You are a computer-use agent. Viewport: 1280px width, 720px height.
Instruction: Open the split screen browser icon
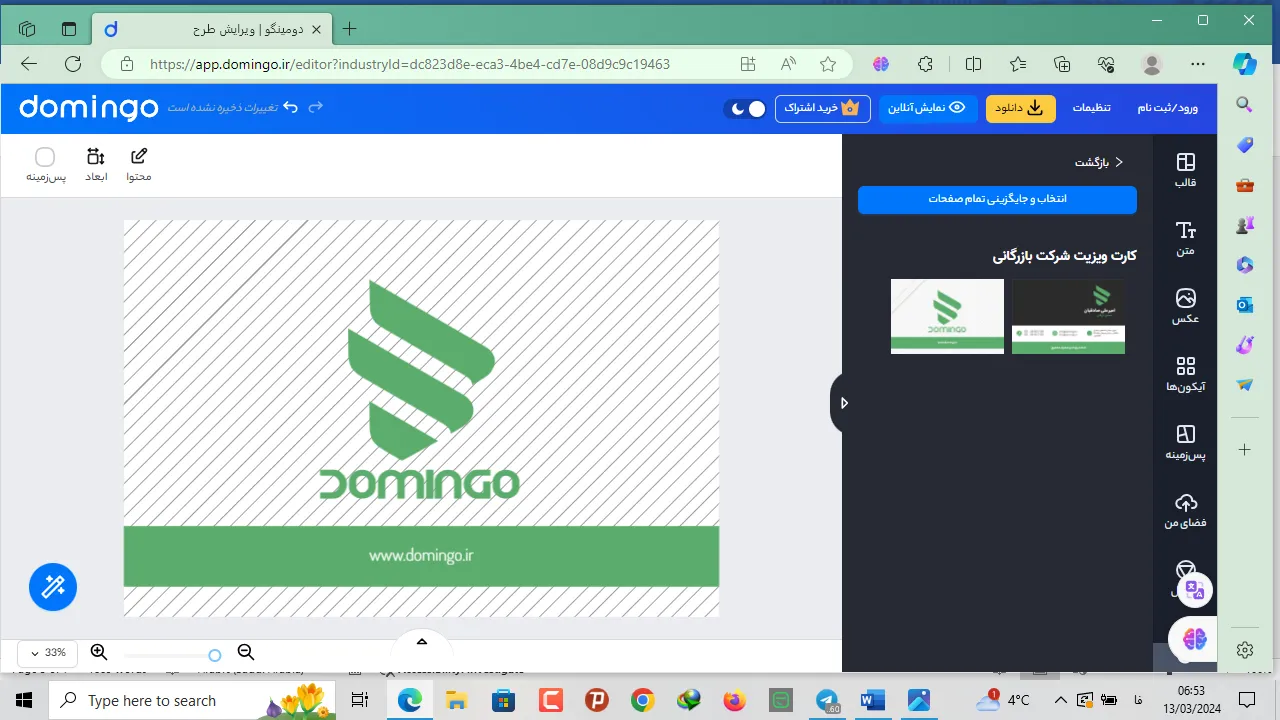click(x=973, y=64)
